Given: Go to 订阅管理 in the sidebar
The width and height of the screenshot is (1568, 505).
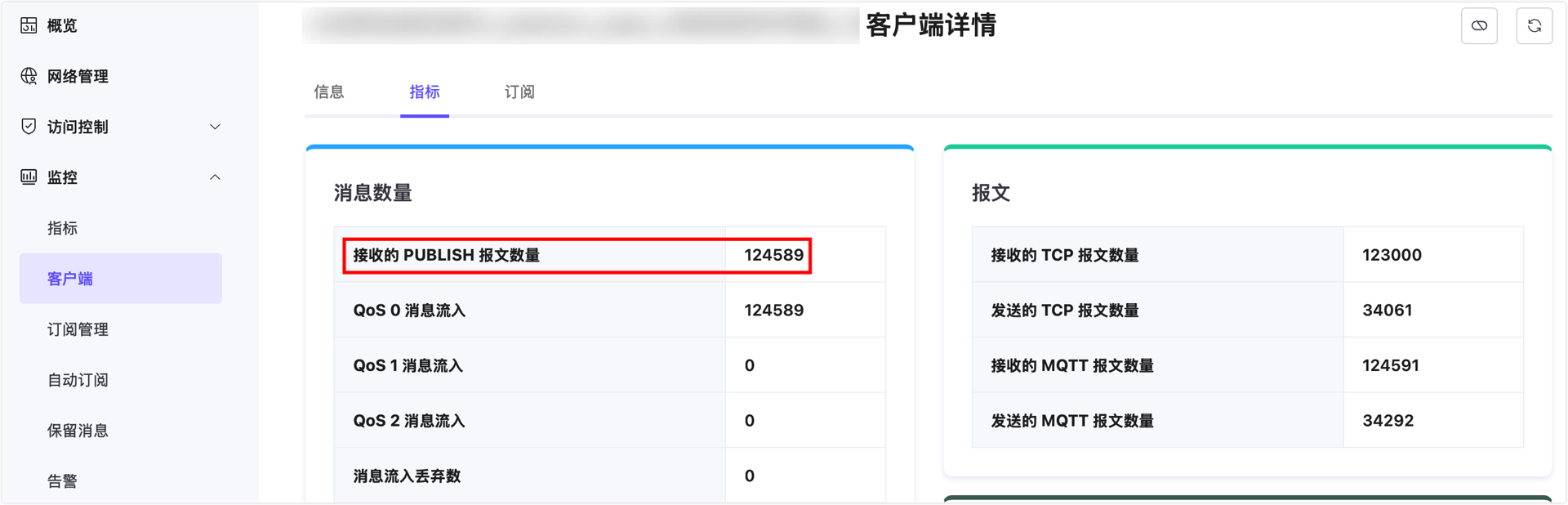Looking at the screenshot, I should 78,329.
